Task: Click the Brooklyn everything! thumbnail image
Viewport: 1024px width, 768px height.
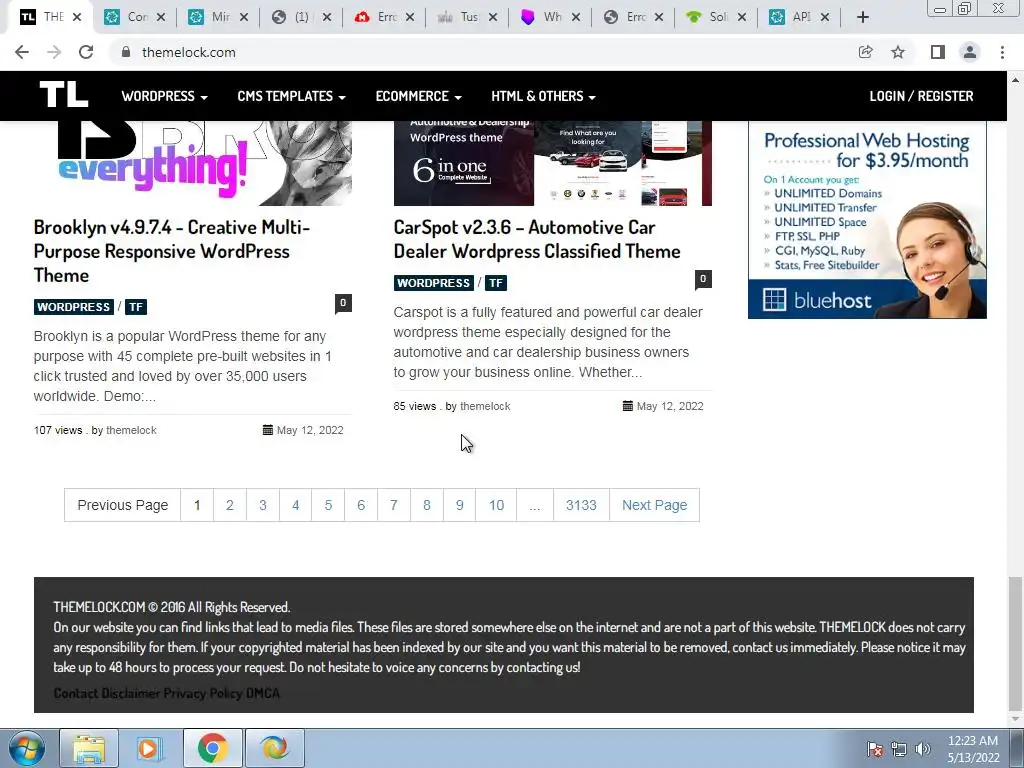Action: [193, 163]
